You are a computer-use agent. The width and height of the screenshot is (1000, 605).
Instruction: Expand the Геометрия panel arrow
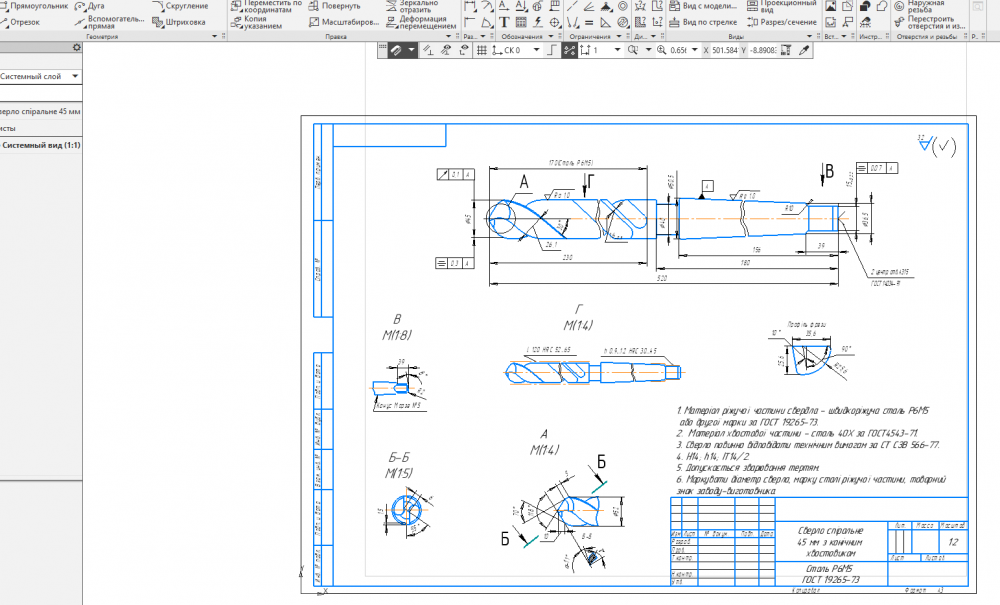pos(214,37)
